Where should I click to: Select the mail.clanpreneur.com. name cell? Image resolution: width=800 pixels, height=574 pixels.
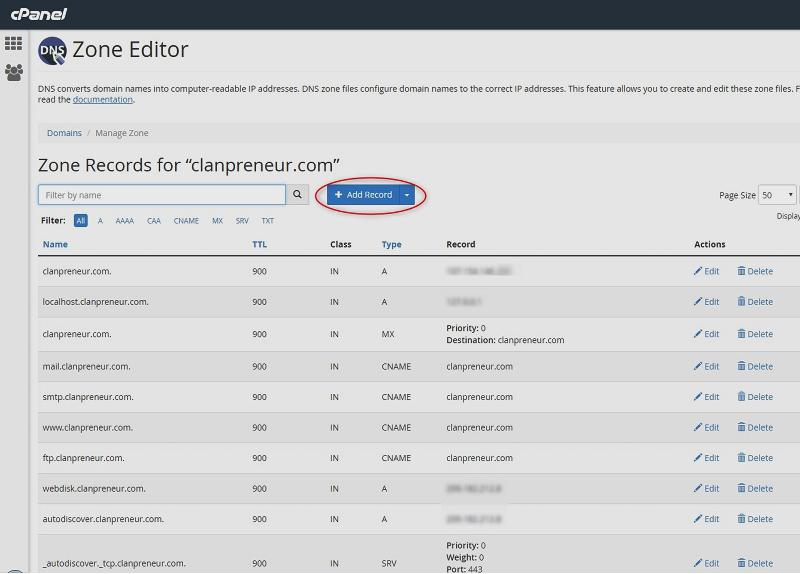click(87, 366)
